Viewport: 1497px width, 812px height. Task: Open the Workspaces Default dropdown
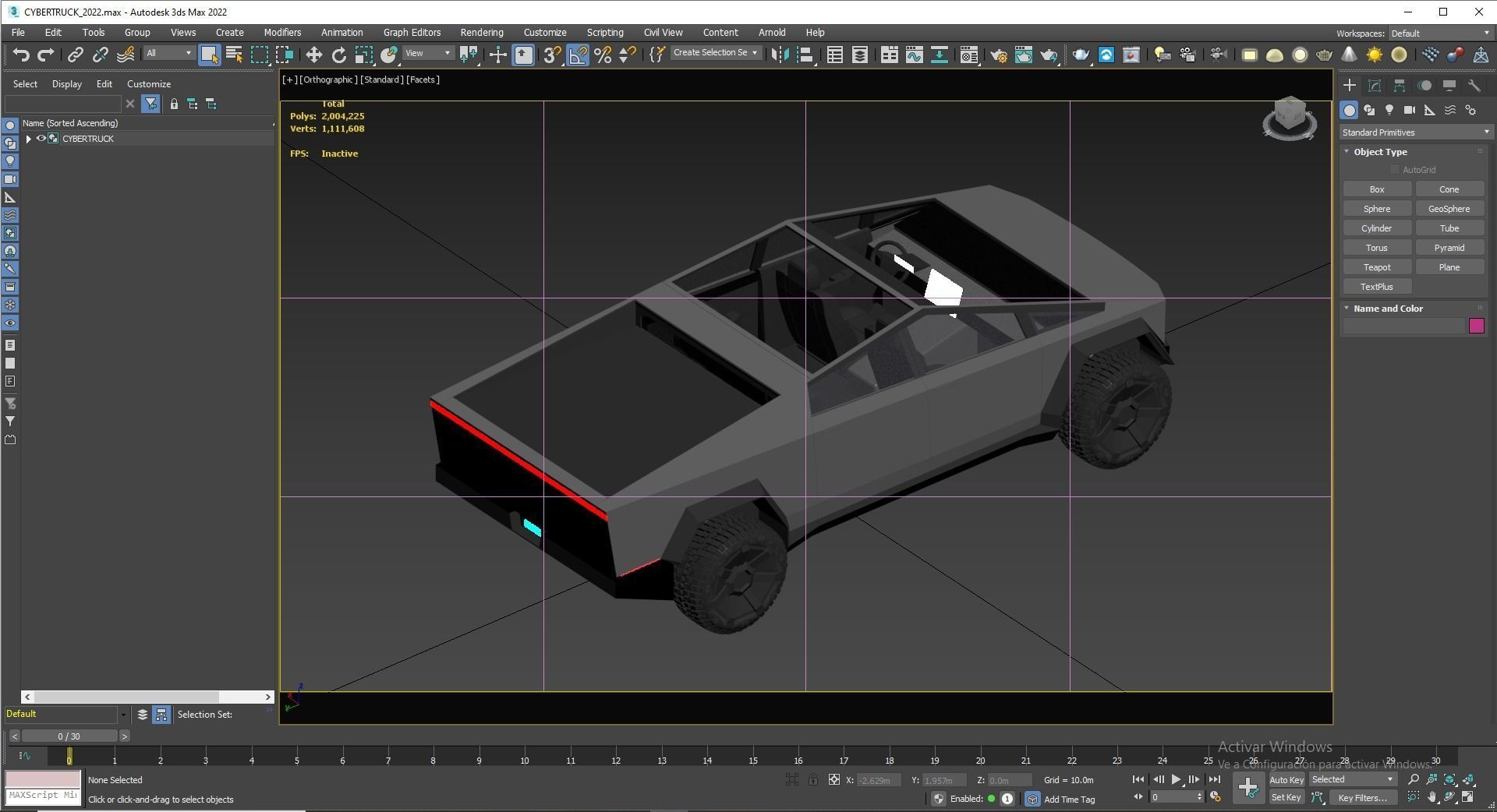[x=1439, y=34]
